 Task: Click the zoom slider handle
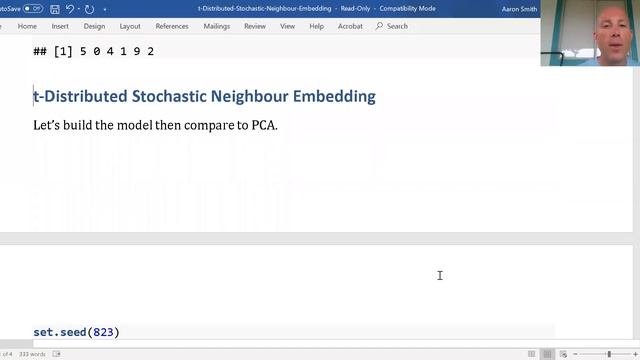(x=609, y=354)
